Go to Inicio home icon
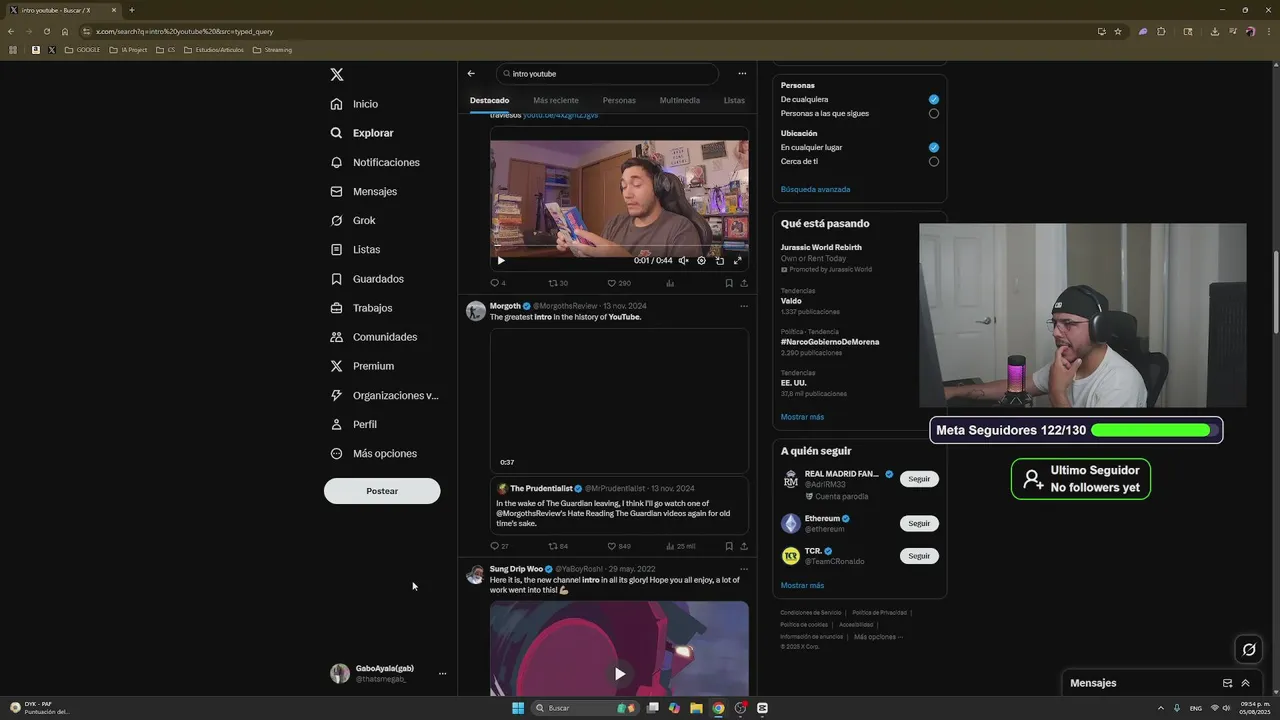The height and width of the screenshot is (720, 1280). coord(337,104)
